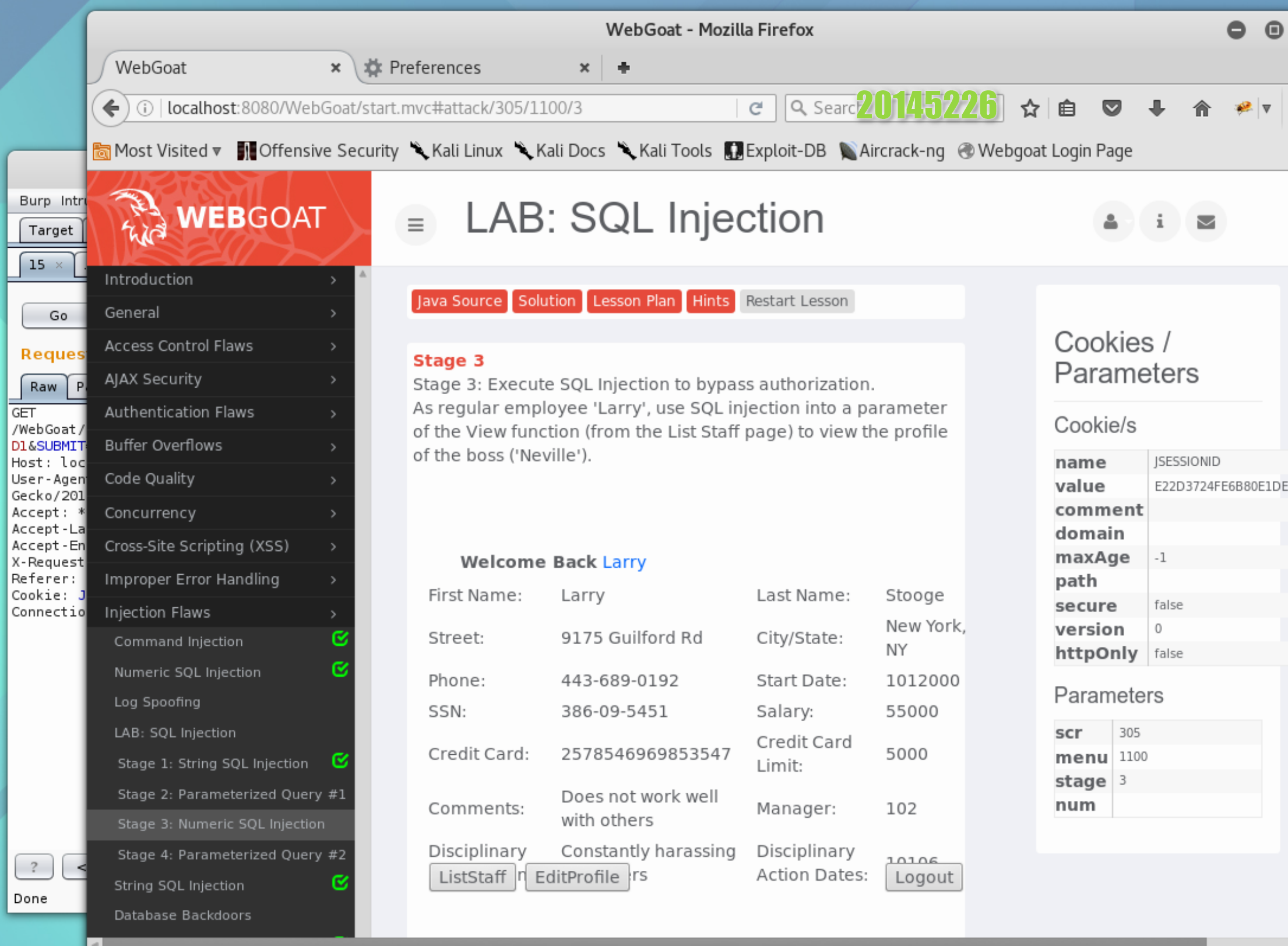Show the Hints button

710,301
